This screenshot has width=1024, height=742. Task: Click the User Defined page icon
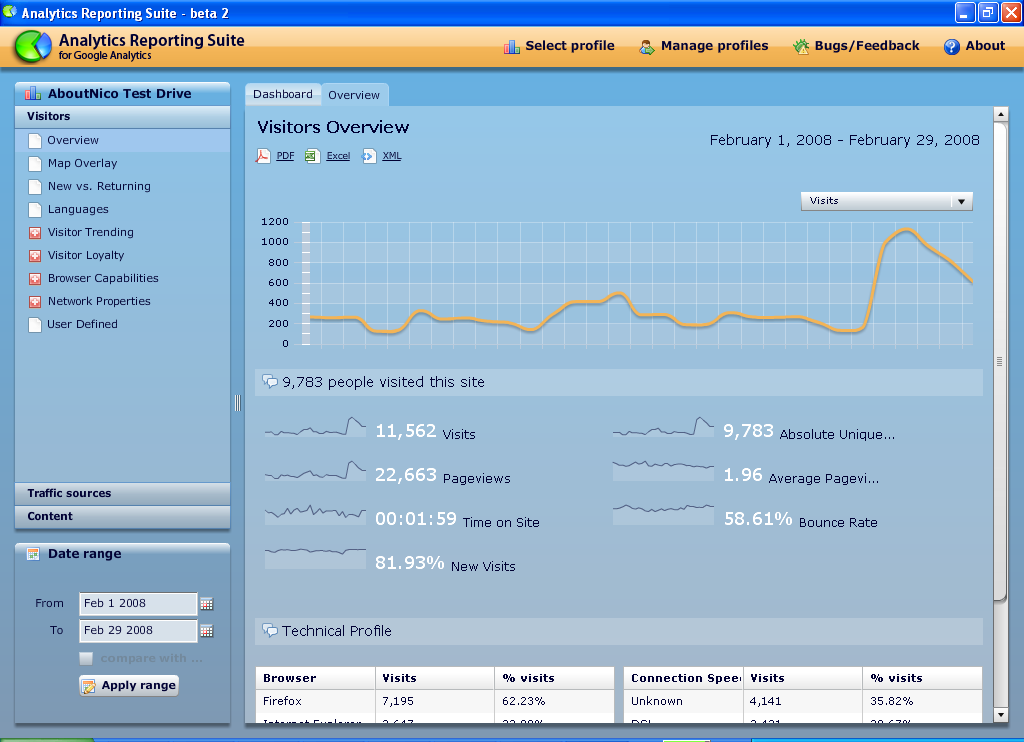tap(35, 325)
